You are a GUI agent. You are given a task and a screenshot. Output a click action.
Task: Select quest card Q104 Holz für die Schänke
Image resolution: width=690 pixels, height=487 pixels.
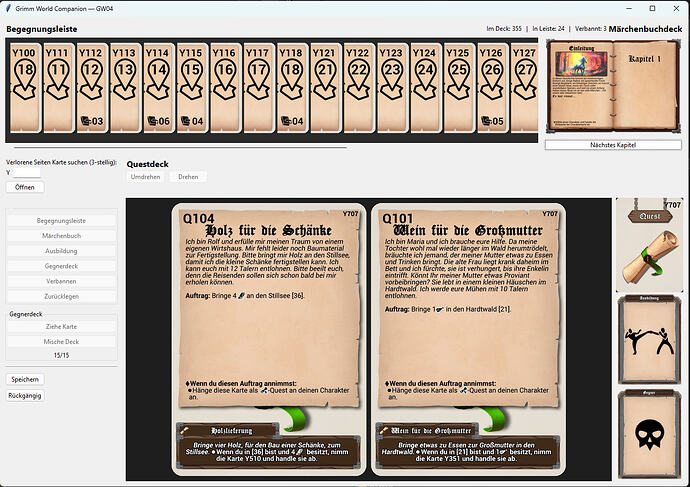268,339
